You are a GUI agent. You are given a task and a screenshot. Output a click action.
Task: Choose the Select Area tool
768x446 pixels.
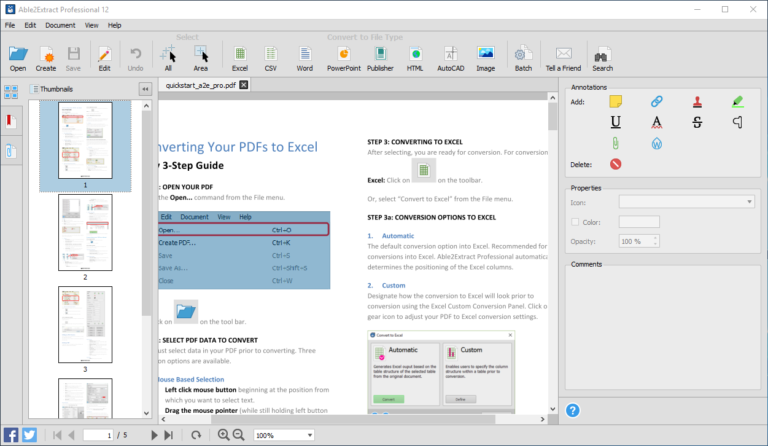coord(201,54)
